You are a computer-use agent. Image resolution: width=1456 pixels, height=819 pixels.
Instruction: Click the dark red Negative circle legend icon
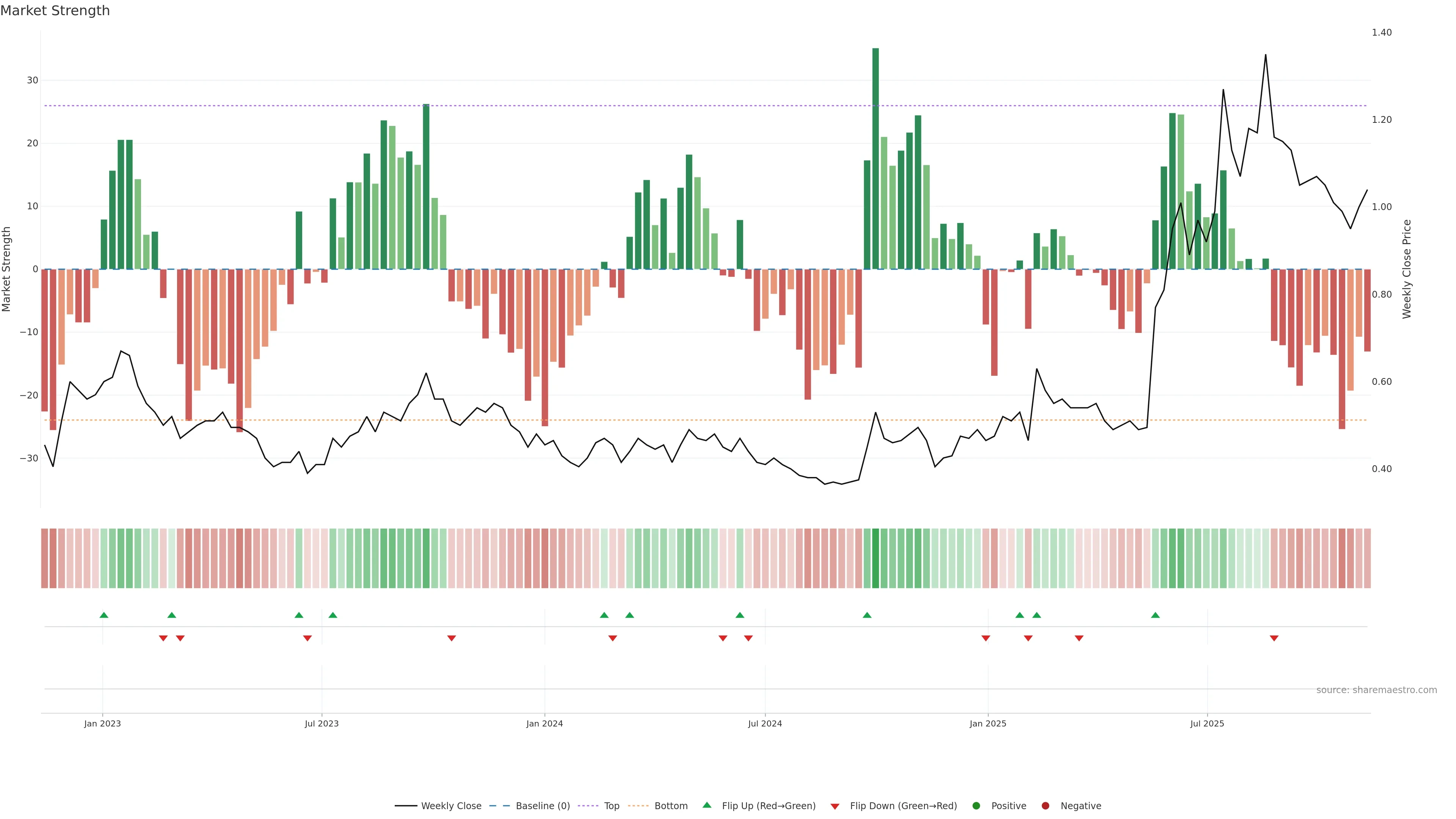(x=1045, y=806)
